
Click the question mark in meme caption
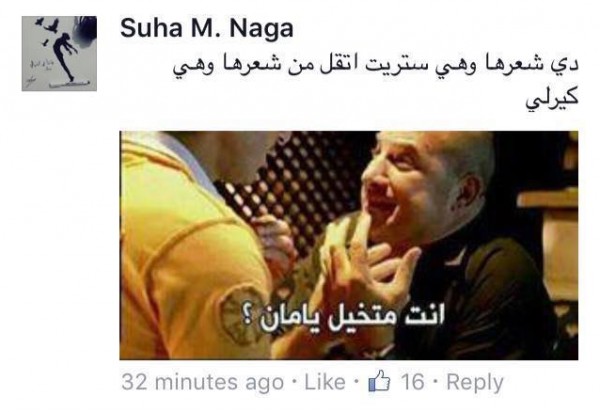[248, 320]
